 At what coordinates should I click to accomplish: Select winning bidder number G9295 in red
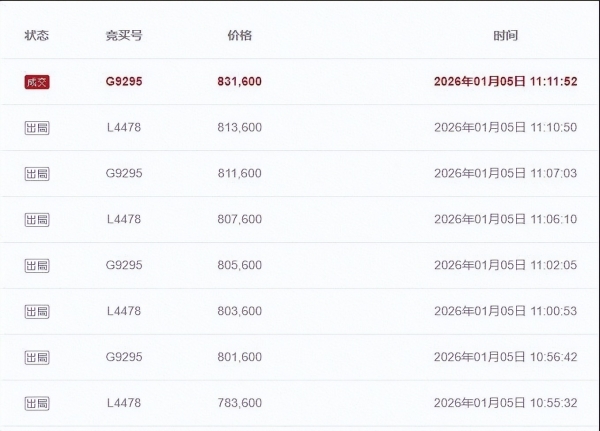tap(124, 82)
